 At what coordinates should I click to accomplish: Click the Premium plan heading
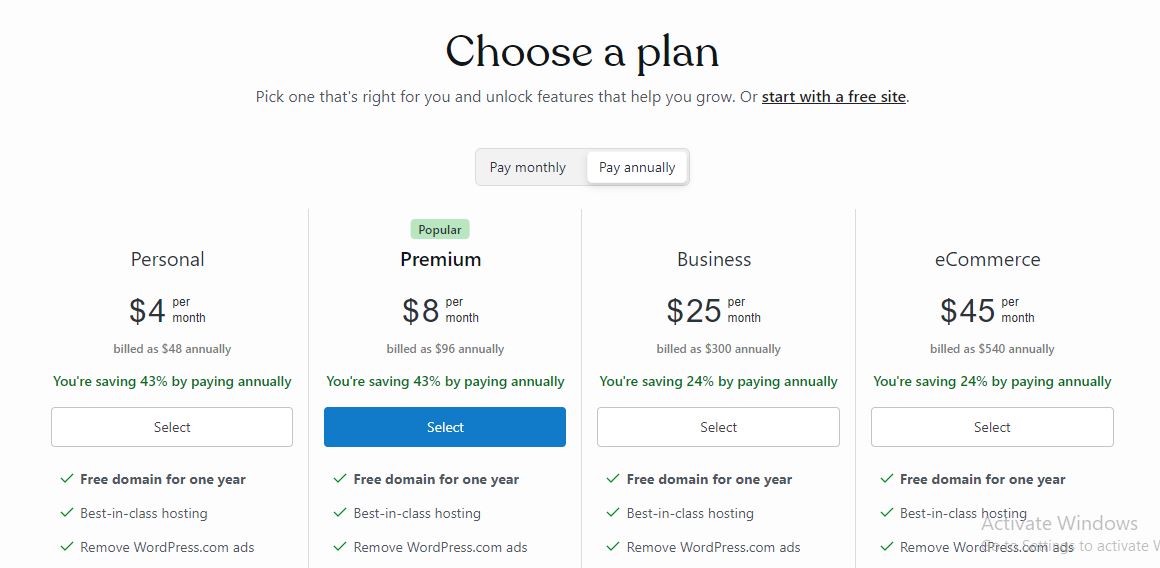pyautogui.click(x=441, y=259)
